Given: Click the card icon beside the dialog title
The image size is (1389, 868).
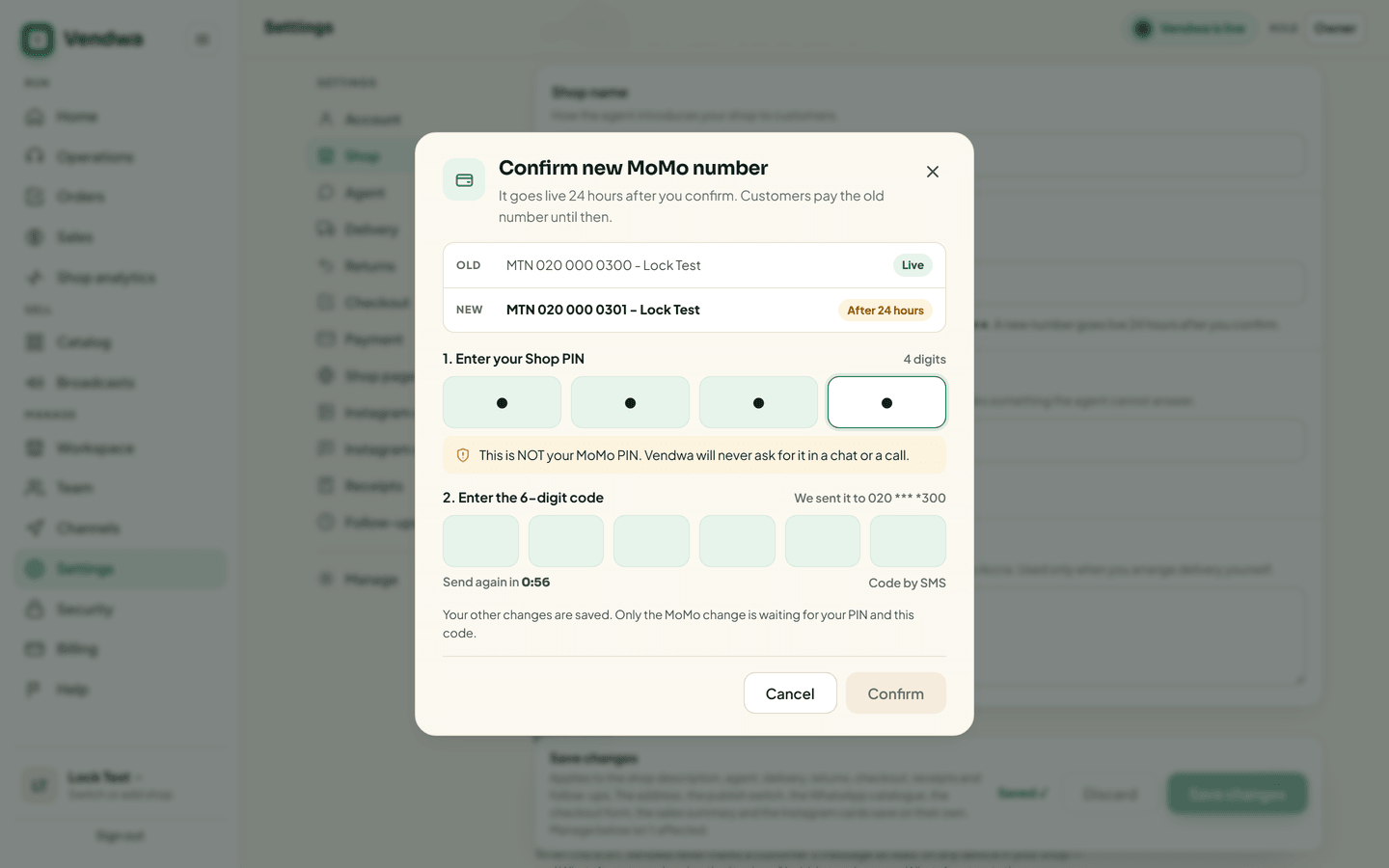Looking at the screenshot, I should (x=464, y=180).
